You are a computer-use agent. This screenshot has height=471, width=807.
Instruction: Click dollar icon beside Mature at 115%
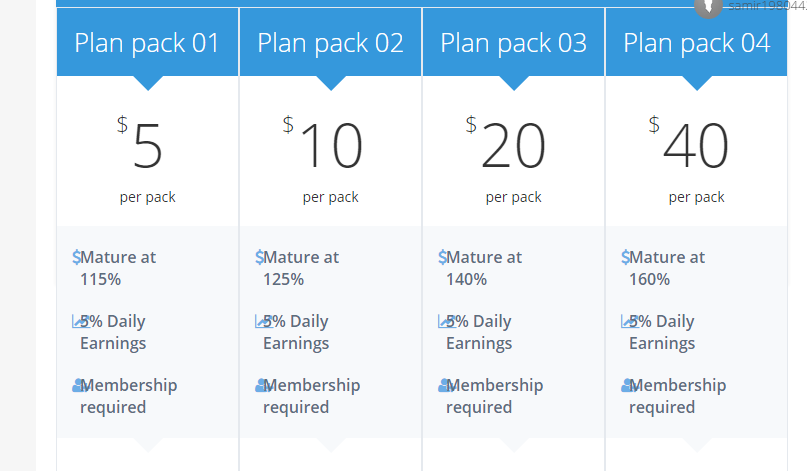pos(76,257)
